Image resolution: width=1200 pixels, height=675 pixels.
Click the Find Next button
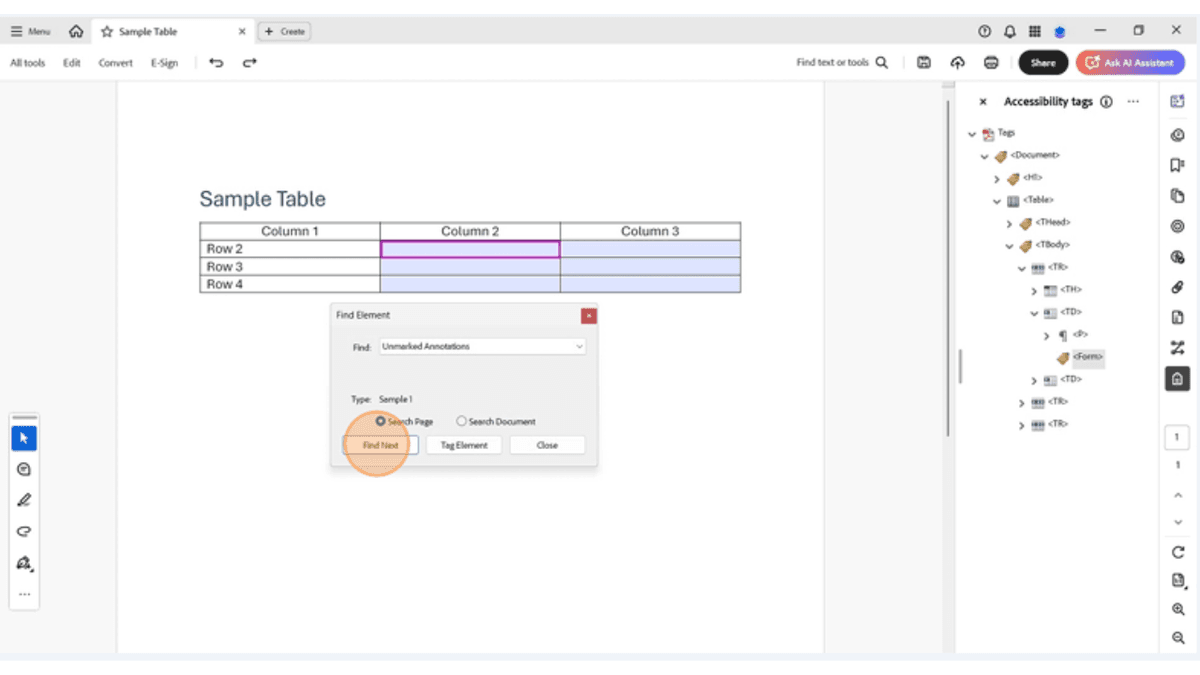coord(379,444)
